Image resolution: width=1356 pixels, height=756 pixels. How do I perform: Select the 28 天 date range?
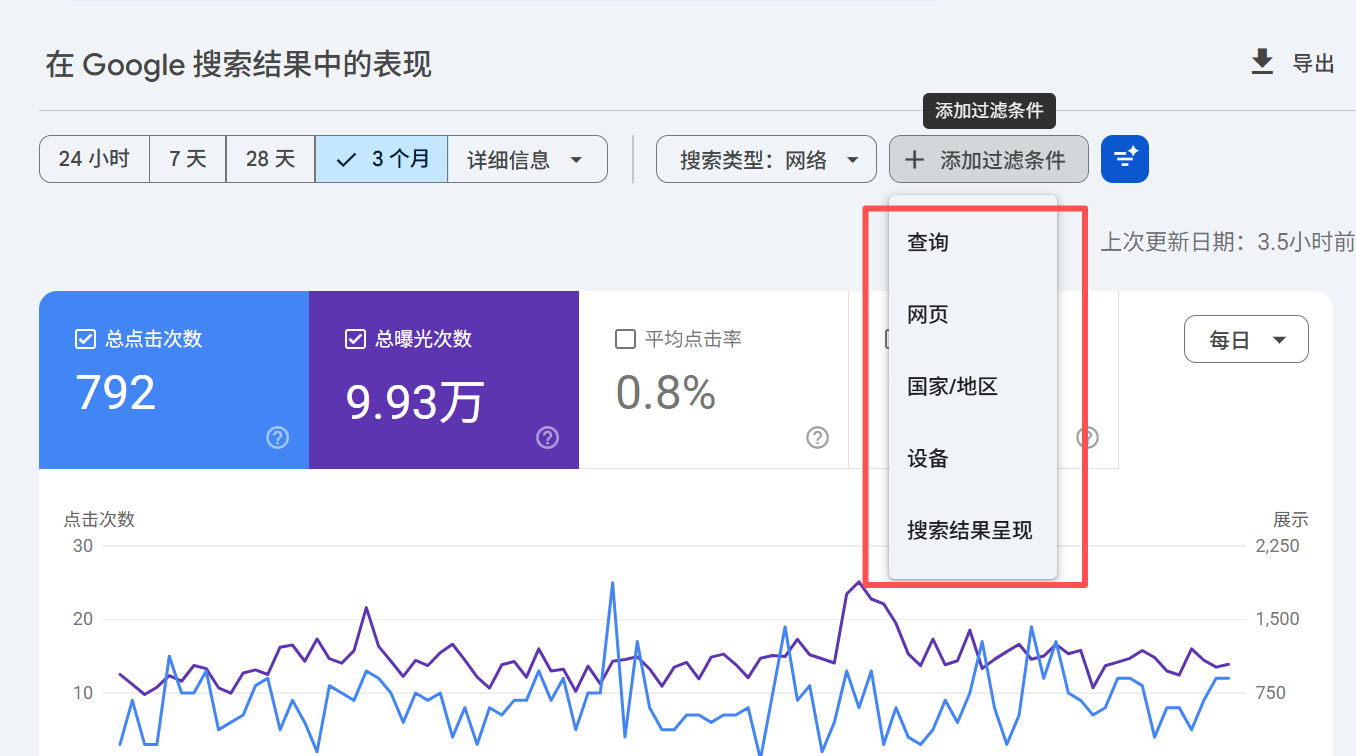[x=271, y=159]
